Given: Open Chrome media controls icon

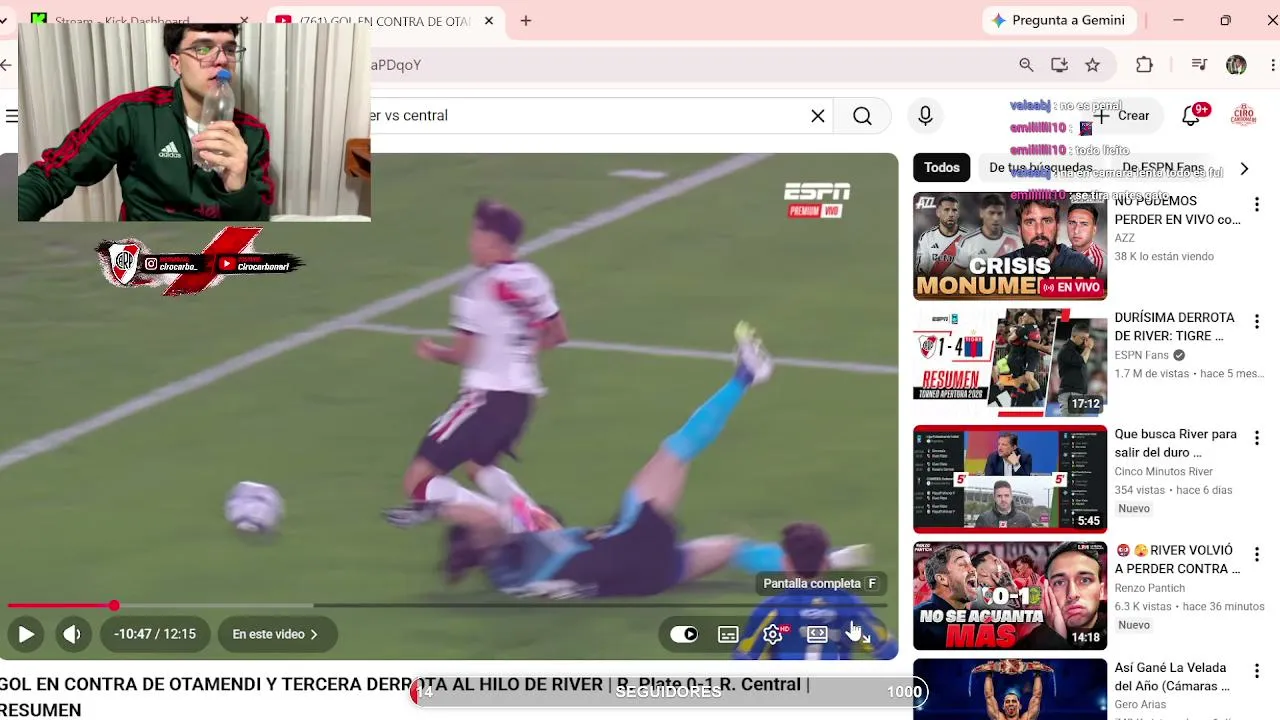Looking at the screenshot, I should click(x=1199, y=65).
